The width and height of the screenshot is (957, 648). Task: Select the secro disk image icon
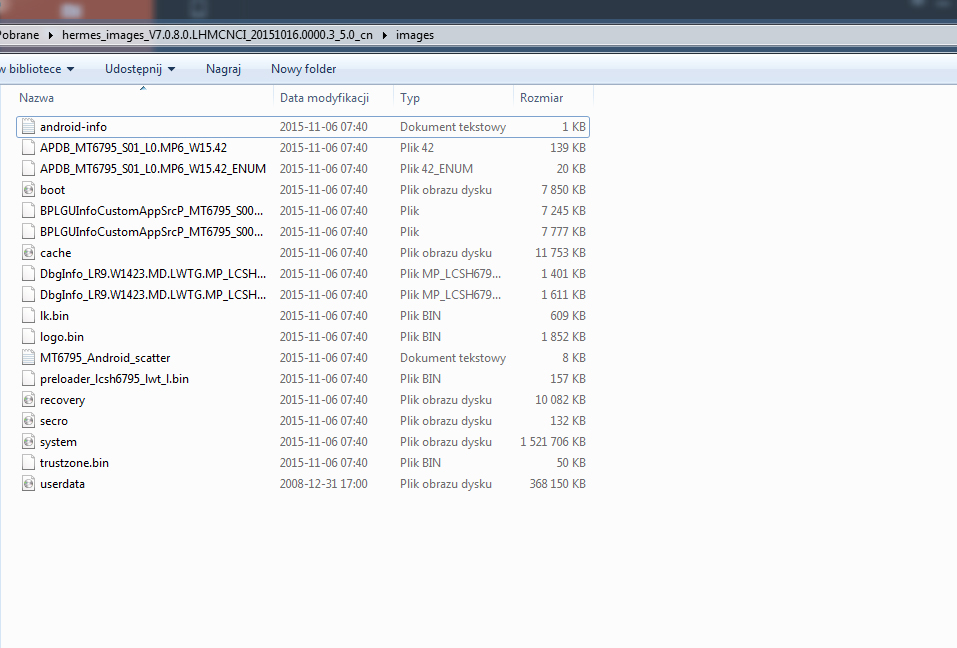(x=28, y=421)
